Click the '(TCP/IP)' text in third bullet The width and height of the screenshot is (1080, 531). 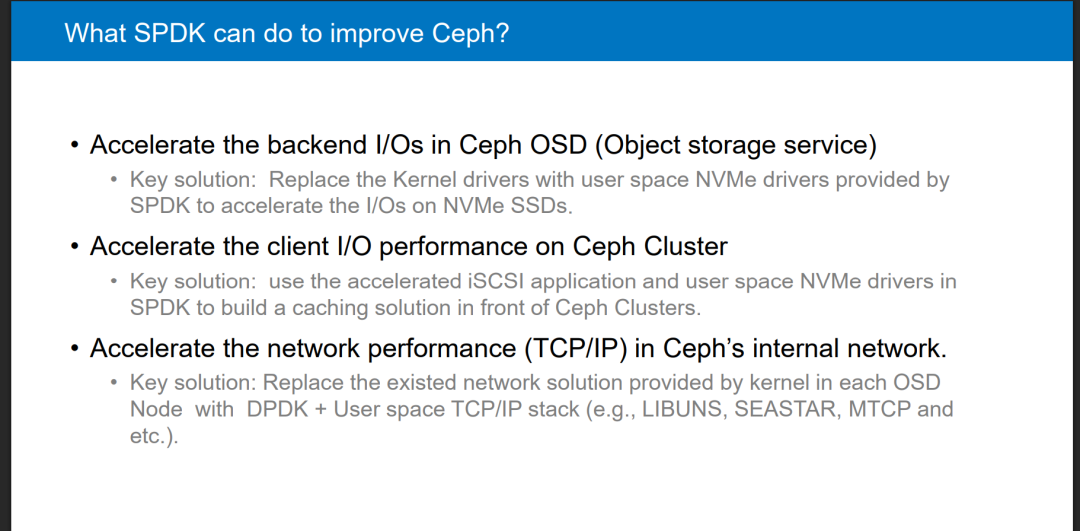575,348
